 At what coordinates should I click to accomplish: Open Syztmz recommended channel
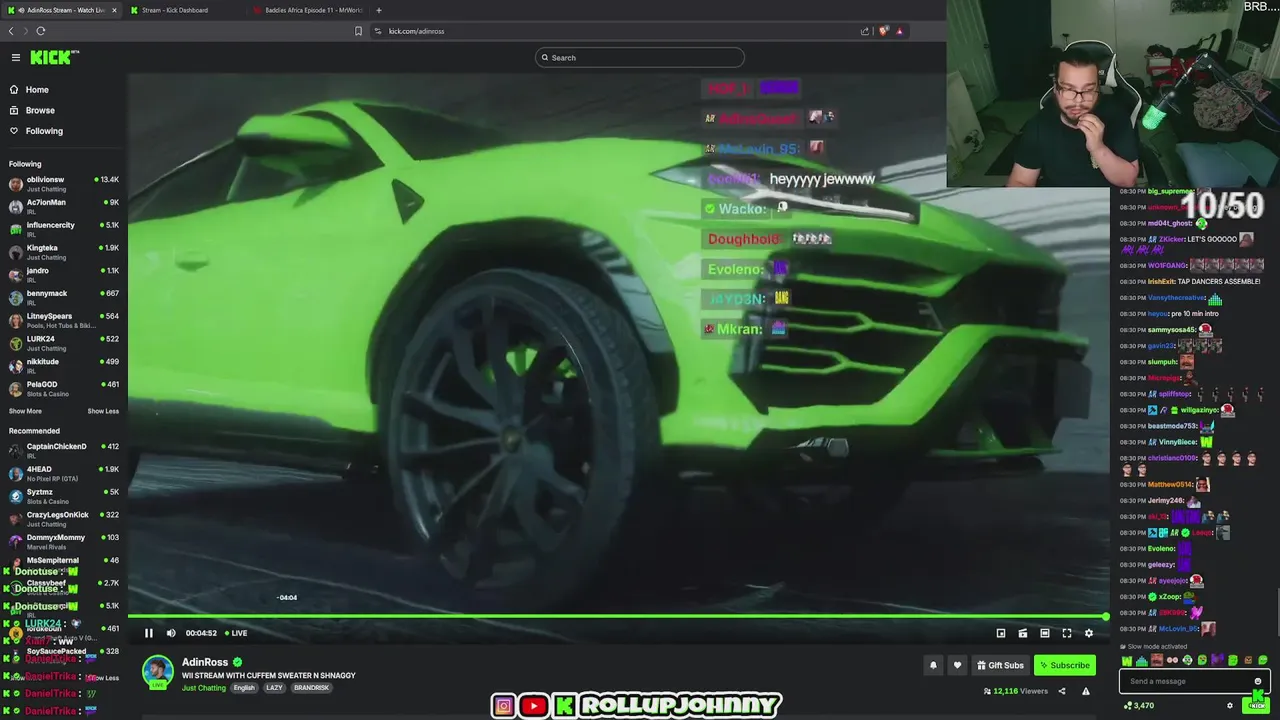64,496
